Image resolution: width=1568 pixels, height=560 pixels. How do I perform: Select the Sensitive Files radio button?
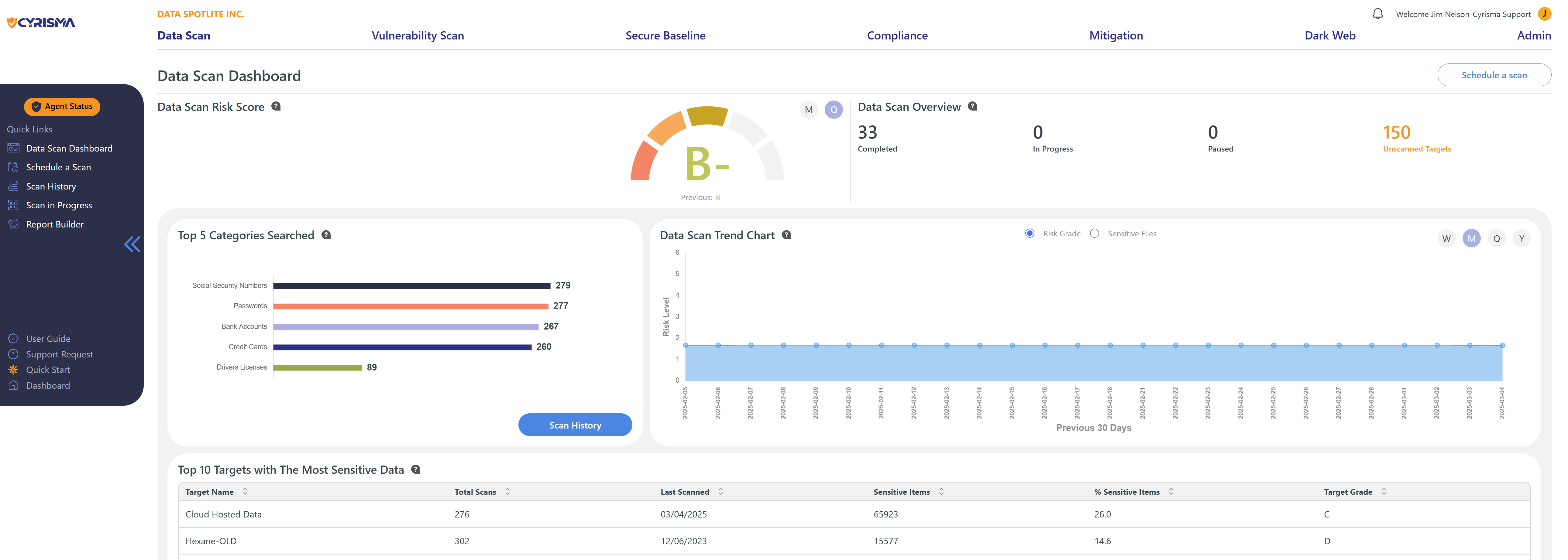tap(1095, 234)
